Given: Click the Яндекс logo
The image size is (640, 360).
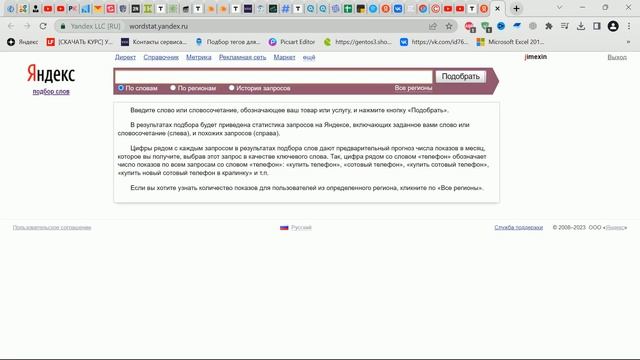Looking at the screenshot, I should click(x=51, y=74).
